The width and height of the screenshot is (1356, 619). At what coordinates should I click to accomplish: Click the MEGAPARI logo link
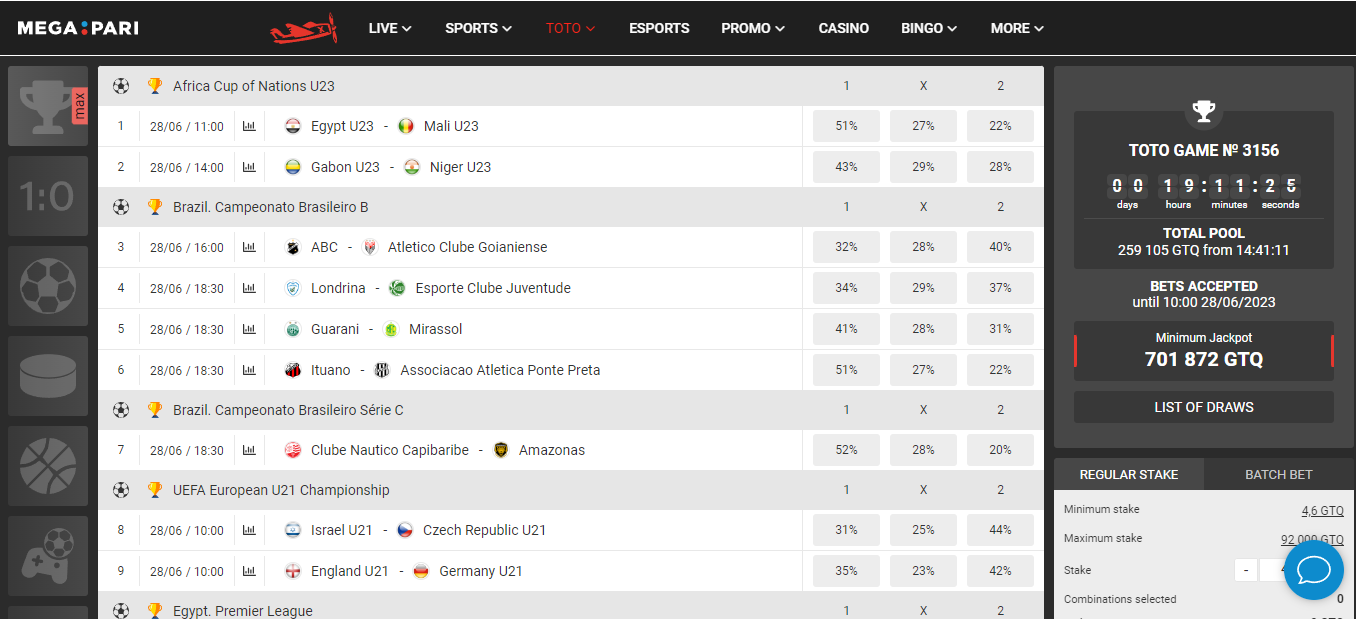tap(78, 28)
